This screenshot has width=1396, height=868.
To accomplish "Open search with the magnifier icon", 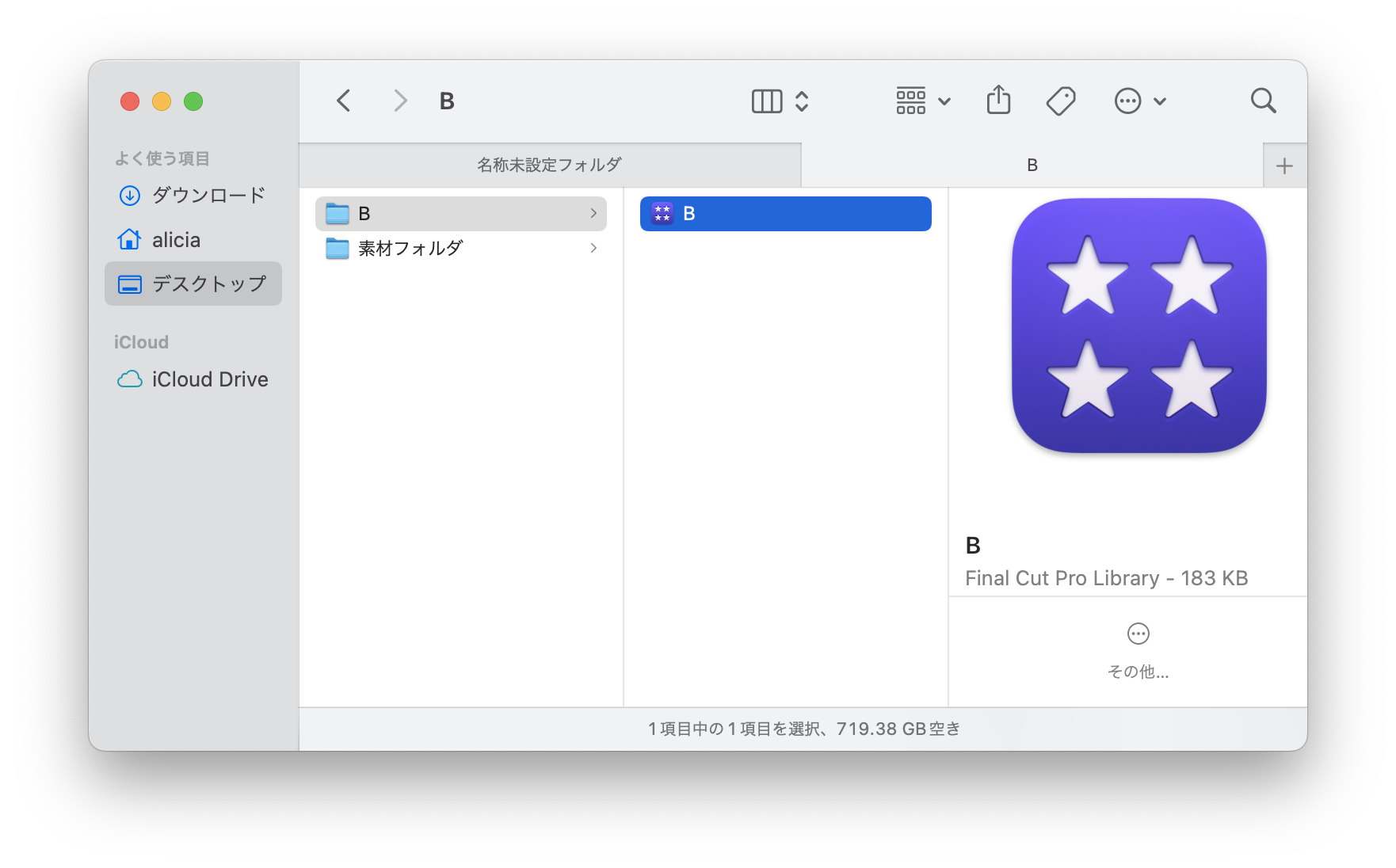I will click(1263, 101).
